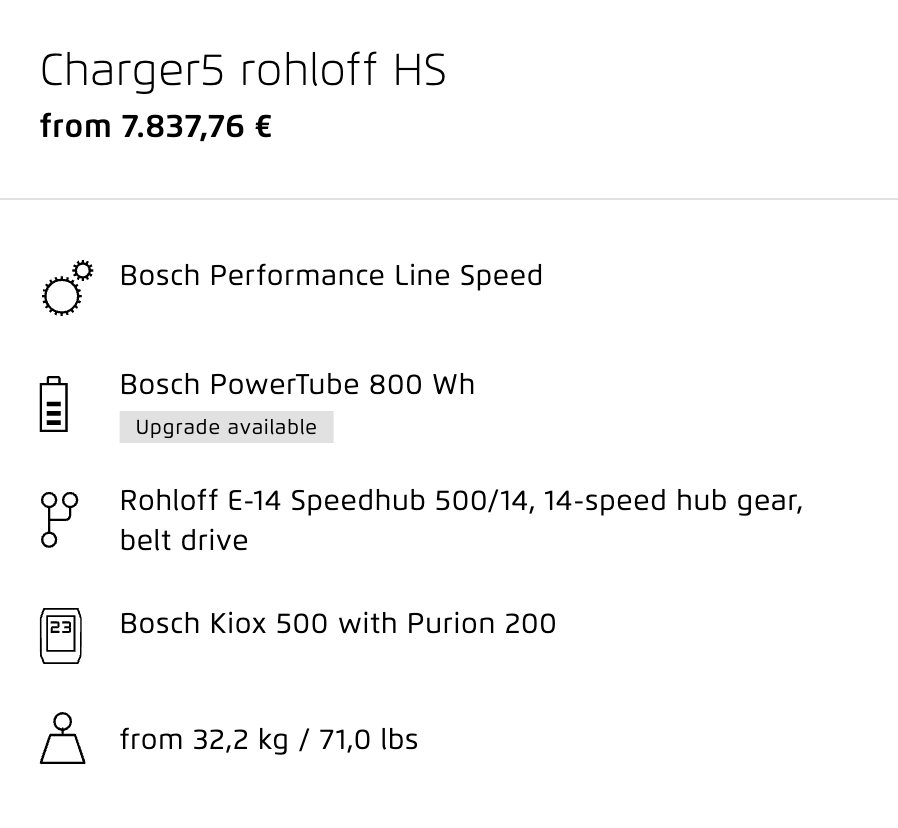This screenshot has height=828, width=898.
Task: Click the HS suffix in title
Action: point(419,70)
